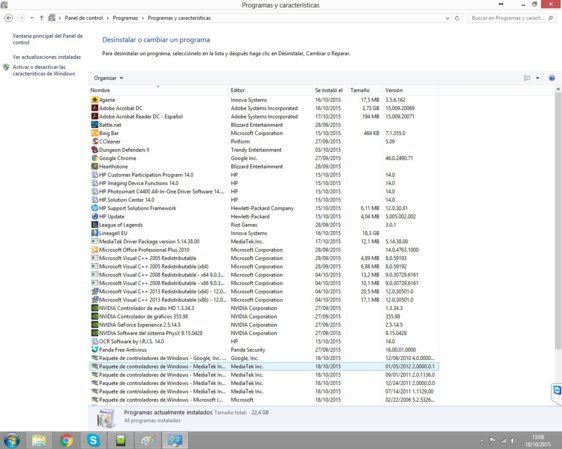Open Activar o desactivar características de Windows
The width and height of the screenshot is (562, 449).
tap(44, 70)
